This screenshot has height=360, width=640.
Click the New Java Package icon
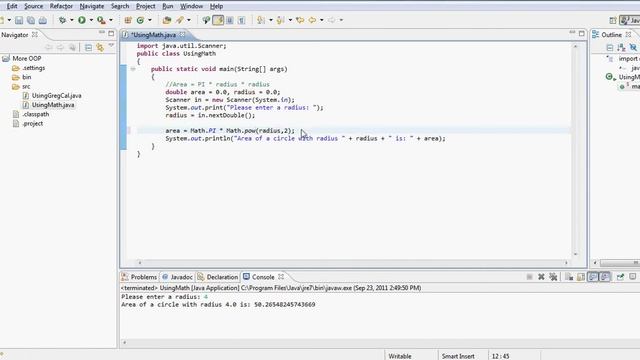point(128,20)
